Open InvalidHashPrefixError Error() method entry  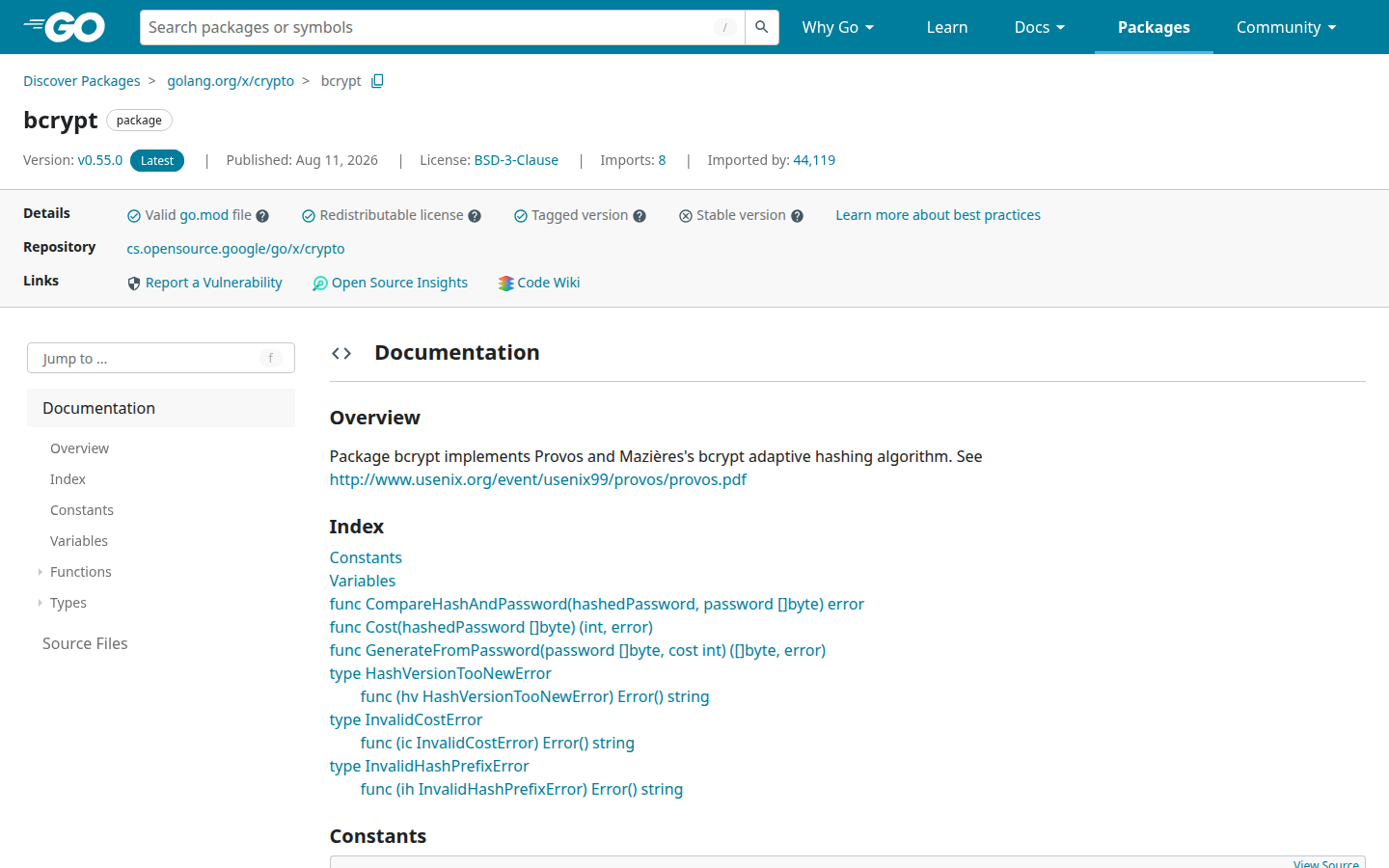coord(522,789)
